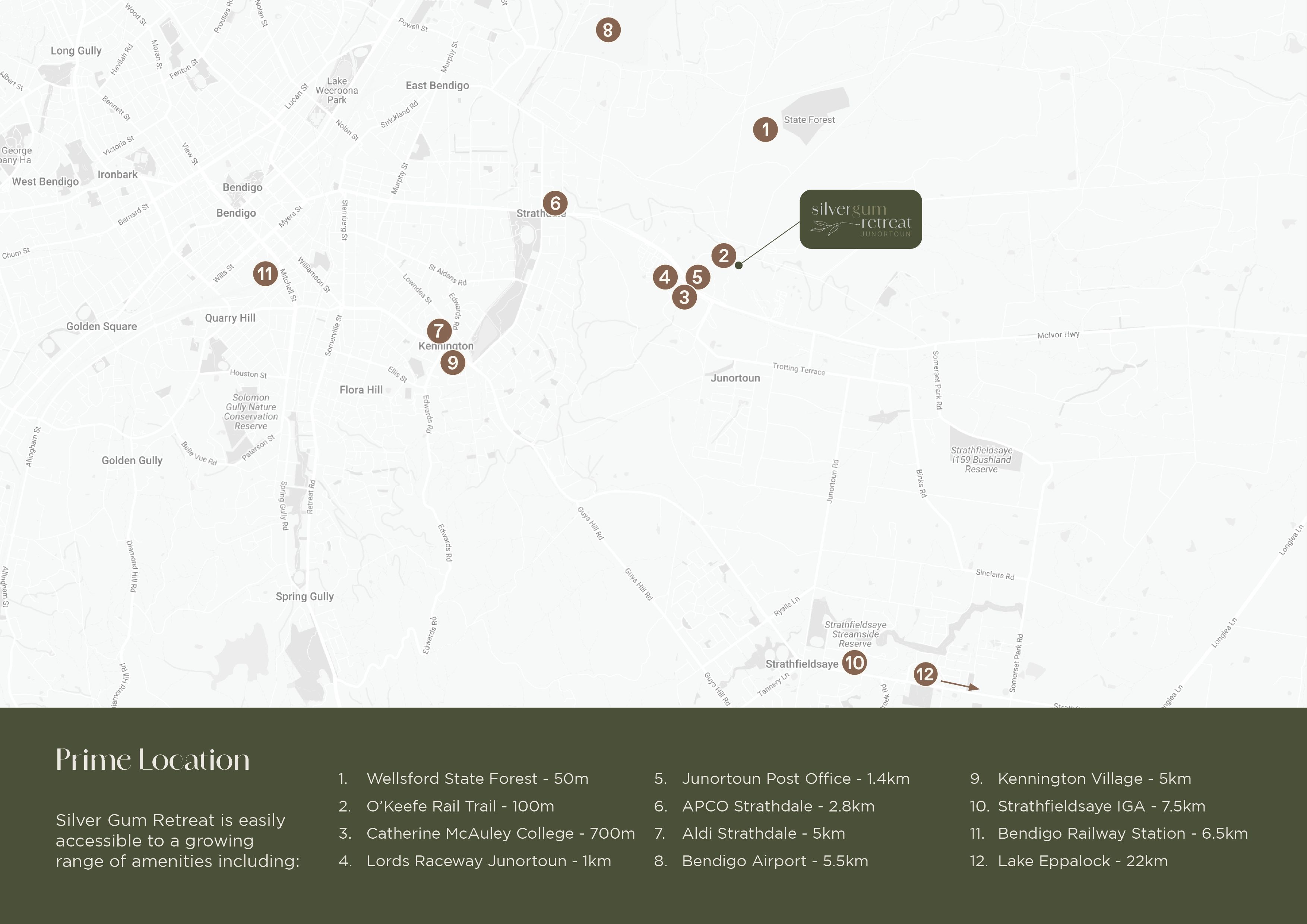Screen dimensions: 1307x924
Task: Click map marker 6 at Strathdale
Action: [x=555, y=203]
